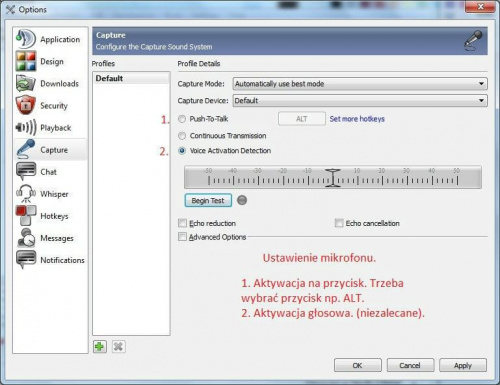Delete profile with the gray X icon
Viewport: 500px width, 385px height.
(x=118, y=347)
